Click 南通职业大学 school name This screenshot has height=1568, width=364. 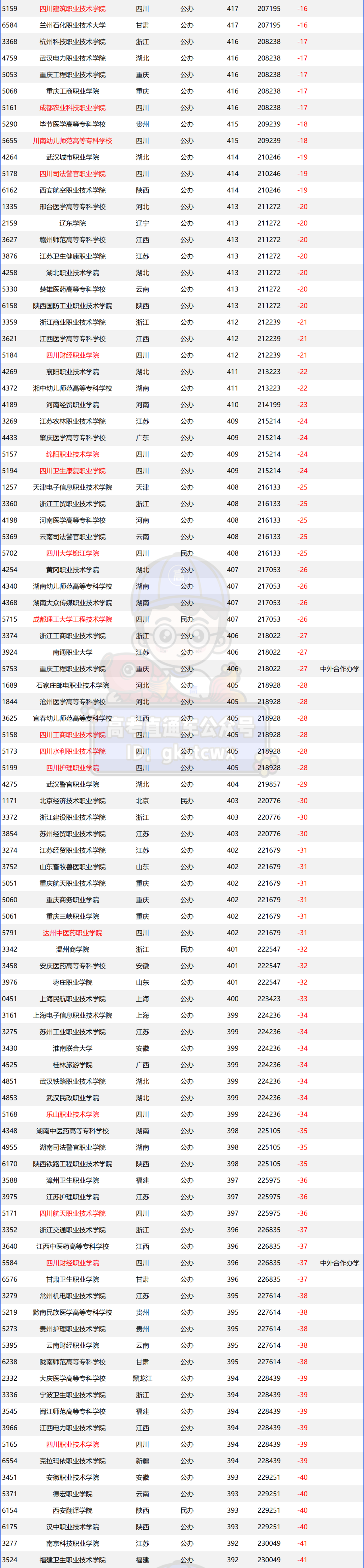pyautogui.click(x=72, y=652)
